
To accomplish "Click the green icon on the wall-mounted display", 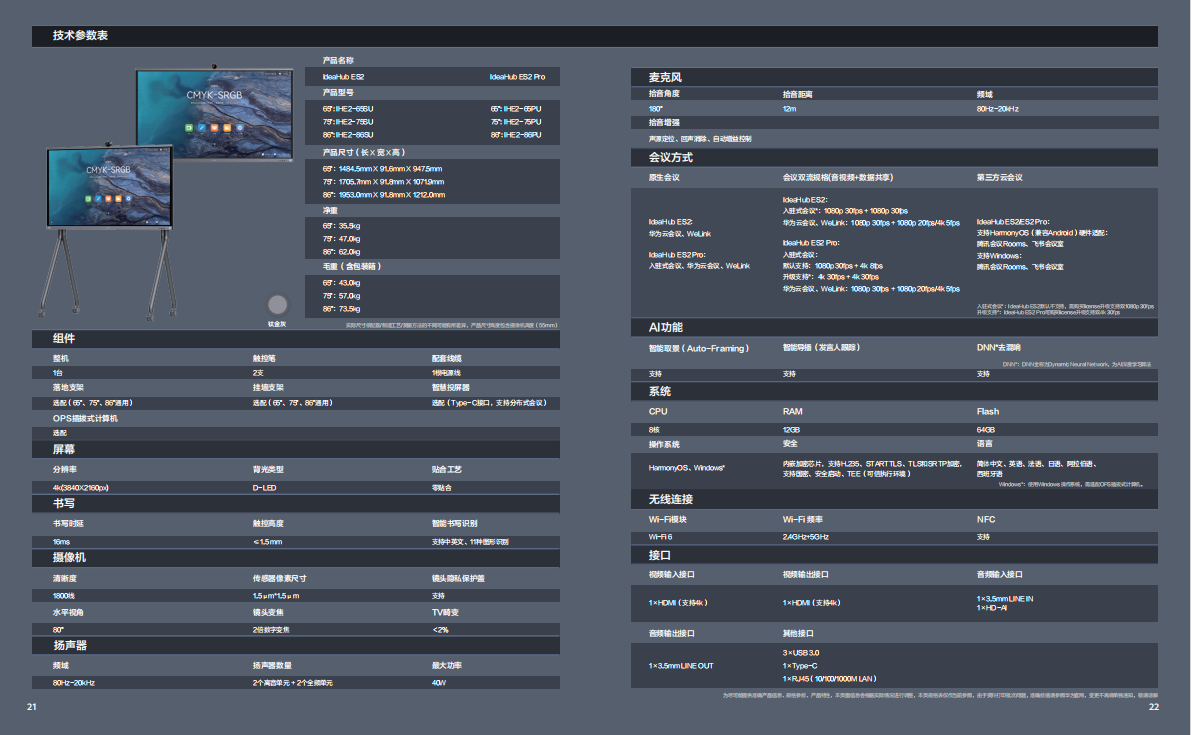I will coord(188,128).
